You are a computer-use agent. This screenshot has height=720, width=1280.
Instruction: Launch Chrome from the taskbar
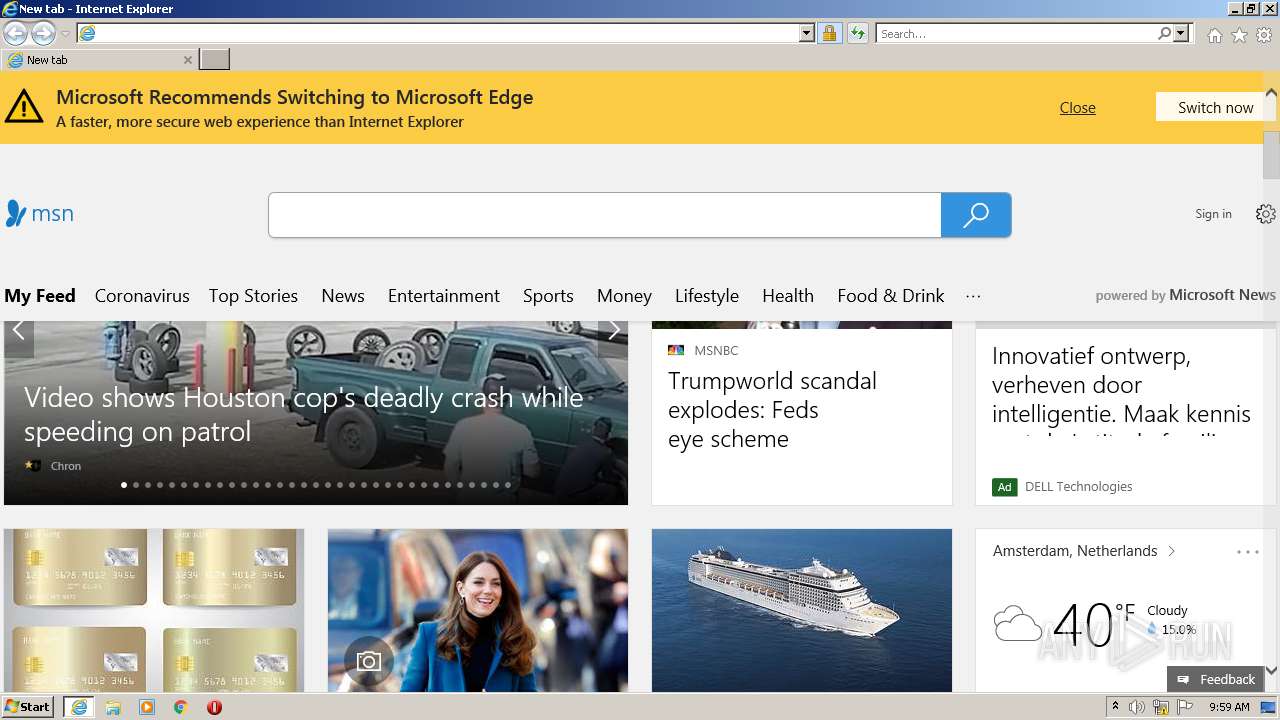(x=181, y=707)
